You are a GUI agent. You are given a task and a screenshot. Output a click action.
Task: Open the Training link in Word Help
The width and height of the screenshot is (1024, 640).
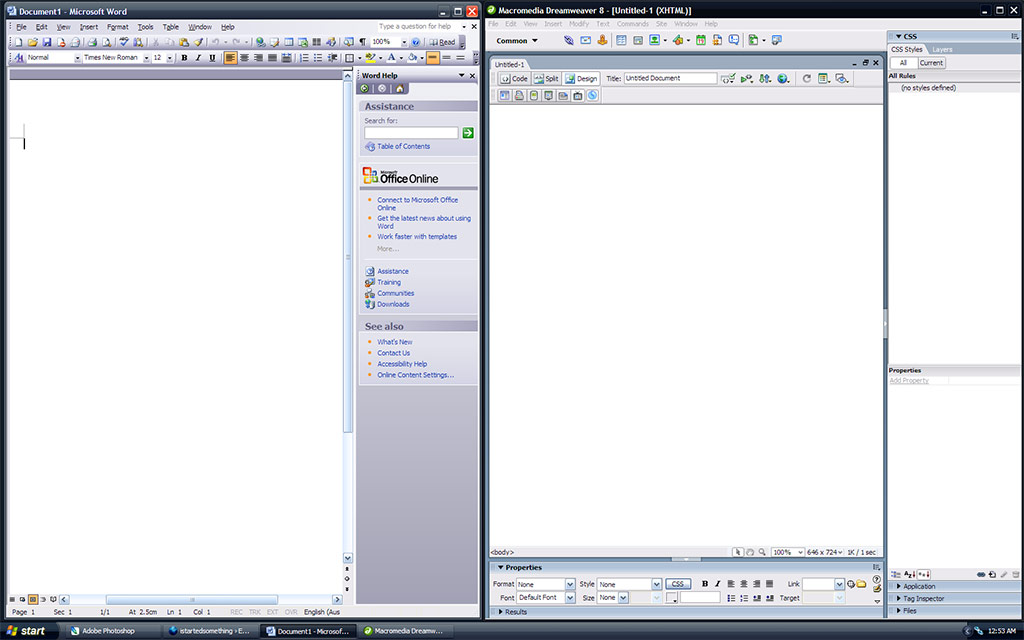tap(389, 282)
